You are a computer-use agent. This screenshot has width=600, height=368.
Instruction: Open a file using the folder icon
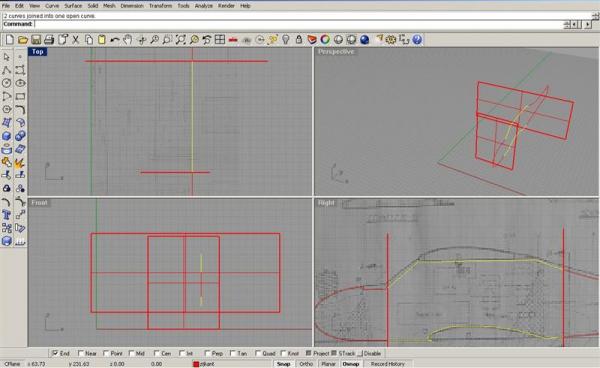tap(23, 39)
